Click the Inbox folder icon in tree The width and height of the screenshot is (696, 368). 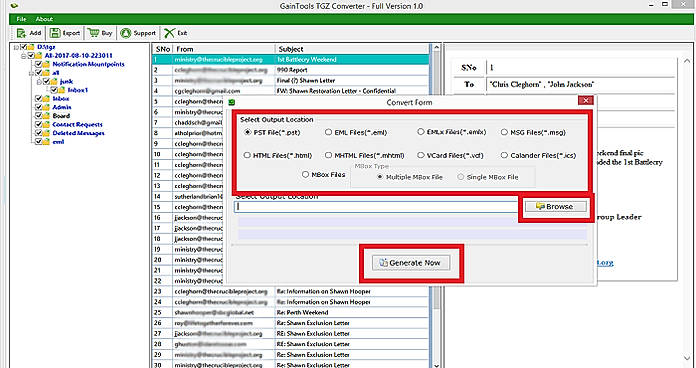click(x=46, y=99)
